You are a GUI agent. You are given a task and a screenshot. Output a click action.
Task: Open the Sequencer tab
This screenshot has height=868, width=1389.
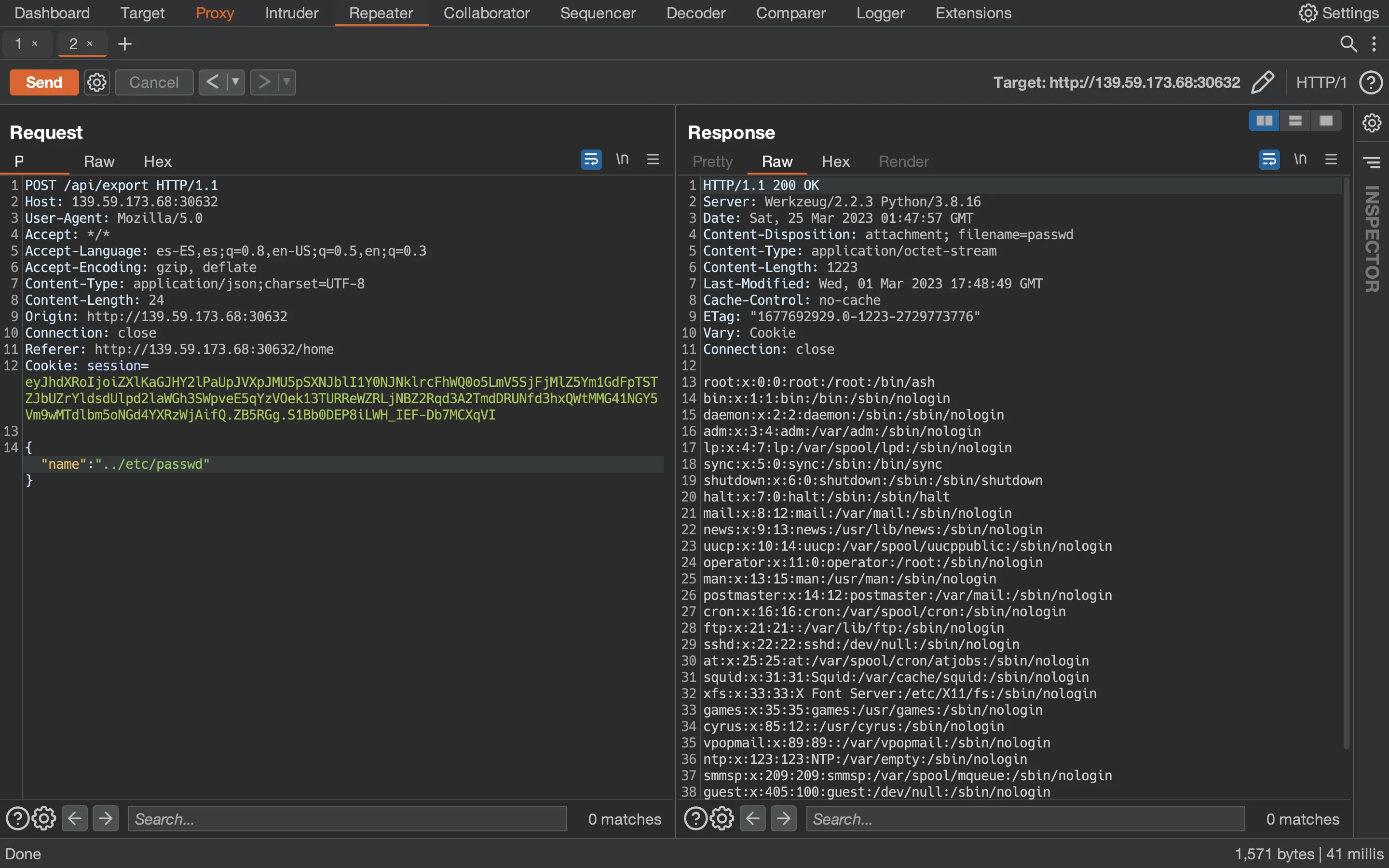pyautogui.click(x=598, y=13)
